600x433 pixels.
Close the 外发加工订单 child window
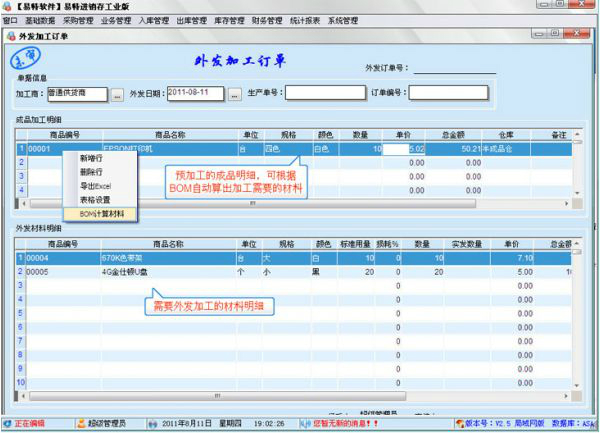click(578, 34)
